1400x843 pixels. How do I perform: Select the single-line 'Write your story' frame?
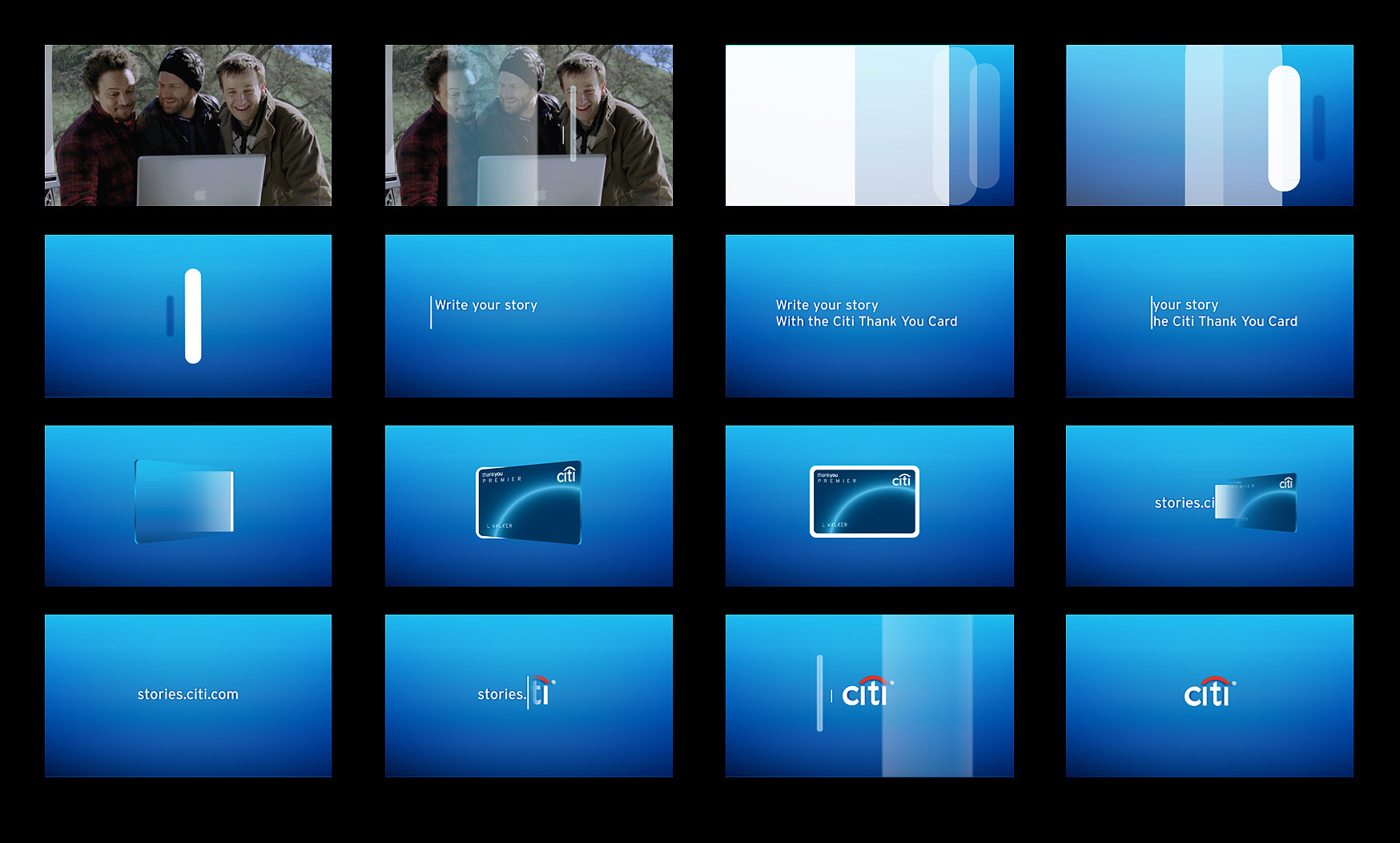point(529,316)
